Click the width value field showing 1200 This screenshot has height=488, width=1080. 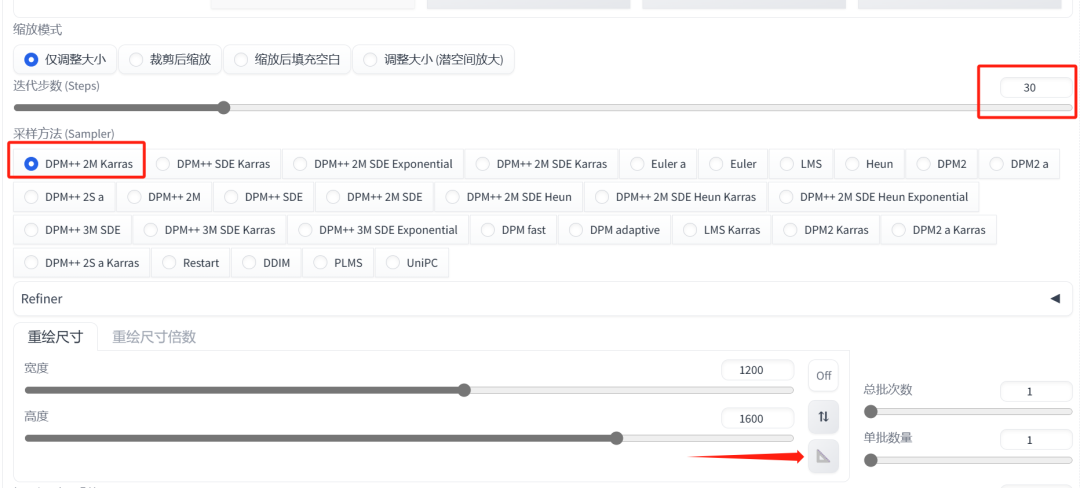point(757,370)
